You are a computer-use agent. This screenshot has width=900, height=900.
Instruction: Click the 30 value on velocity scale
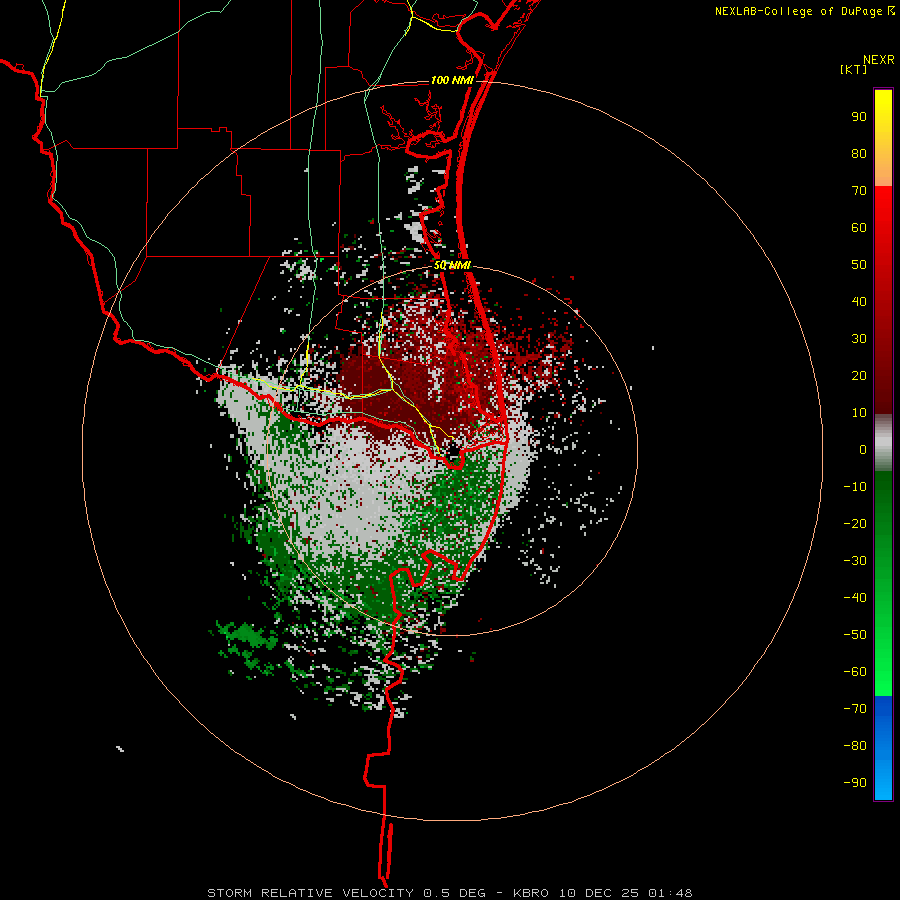(859, 339)
